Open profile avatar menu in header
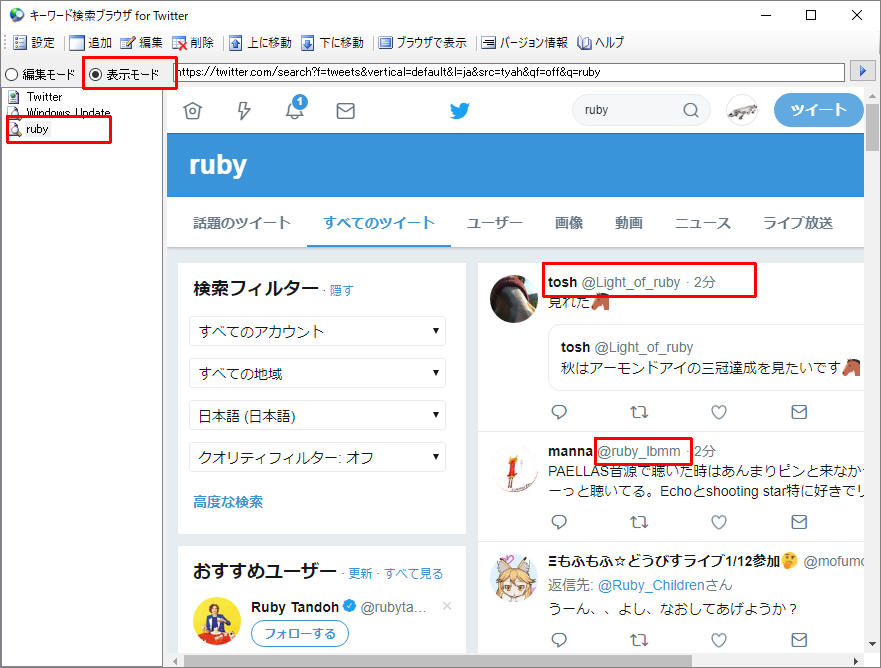881x668 pixels. [x=742, y=111]
